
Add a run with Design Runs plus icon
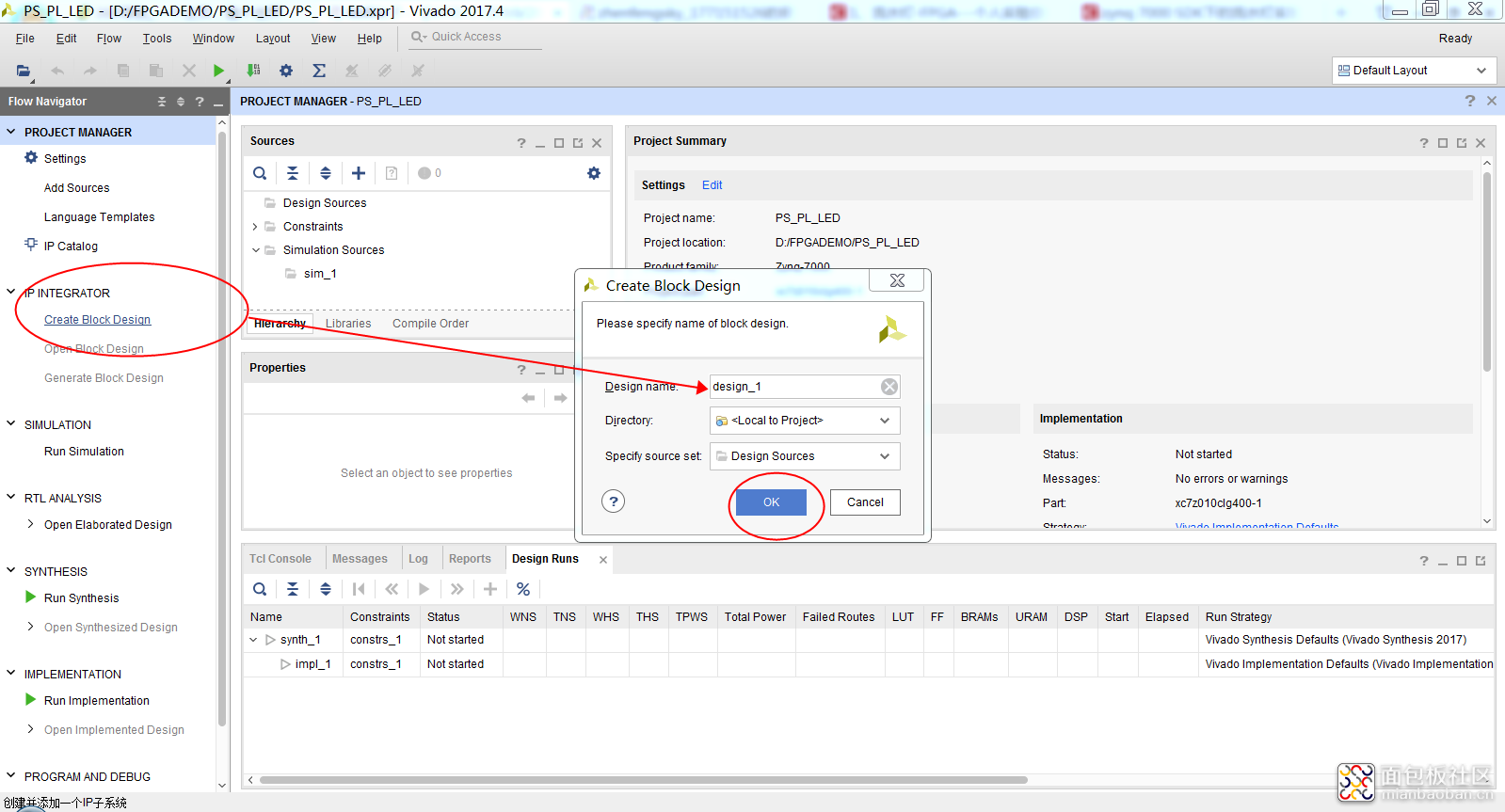point(490,589)
